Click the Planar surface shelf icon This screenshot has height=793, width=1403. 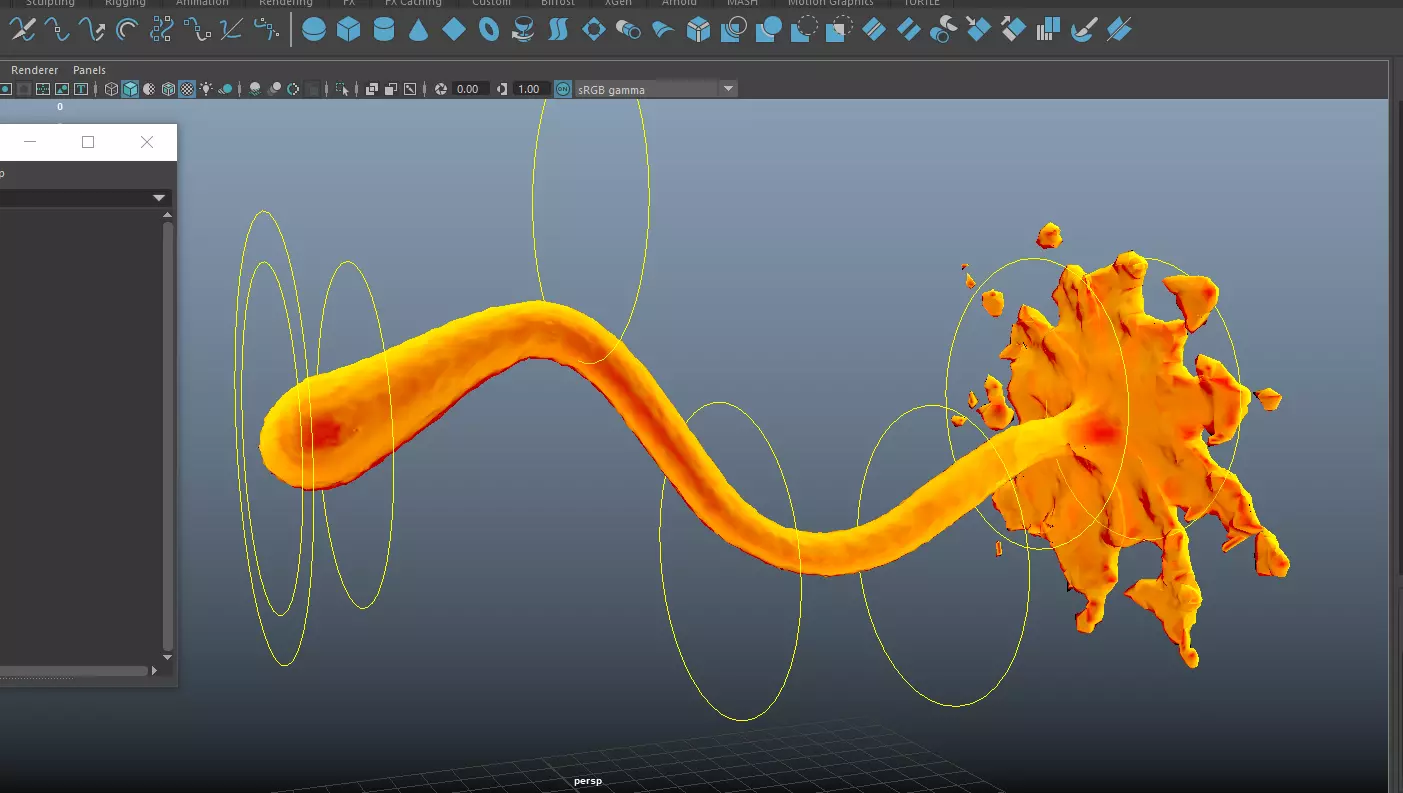594,30
